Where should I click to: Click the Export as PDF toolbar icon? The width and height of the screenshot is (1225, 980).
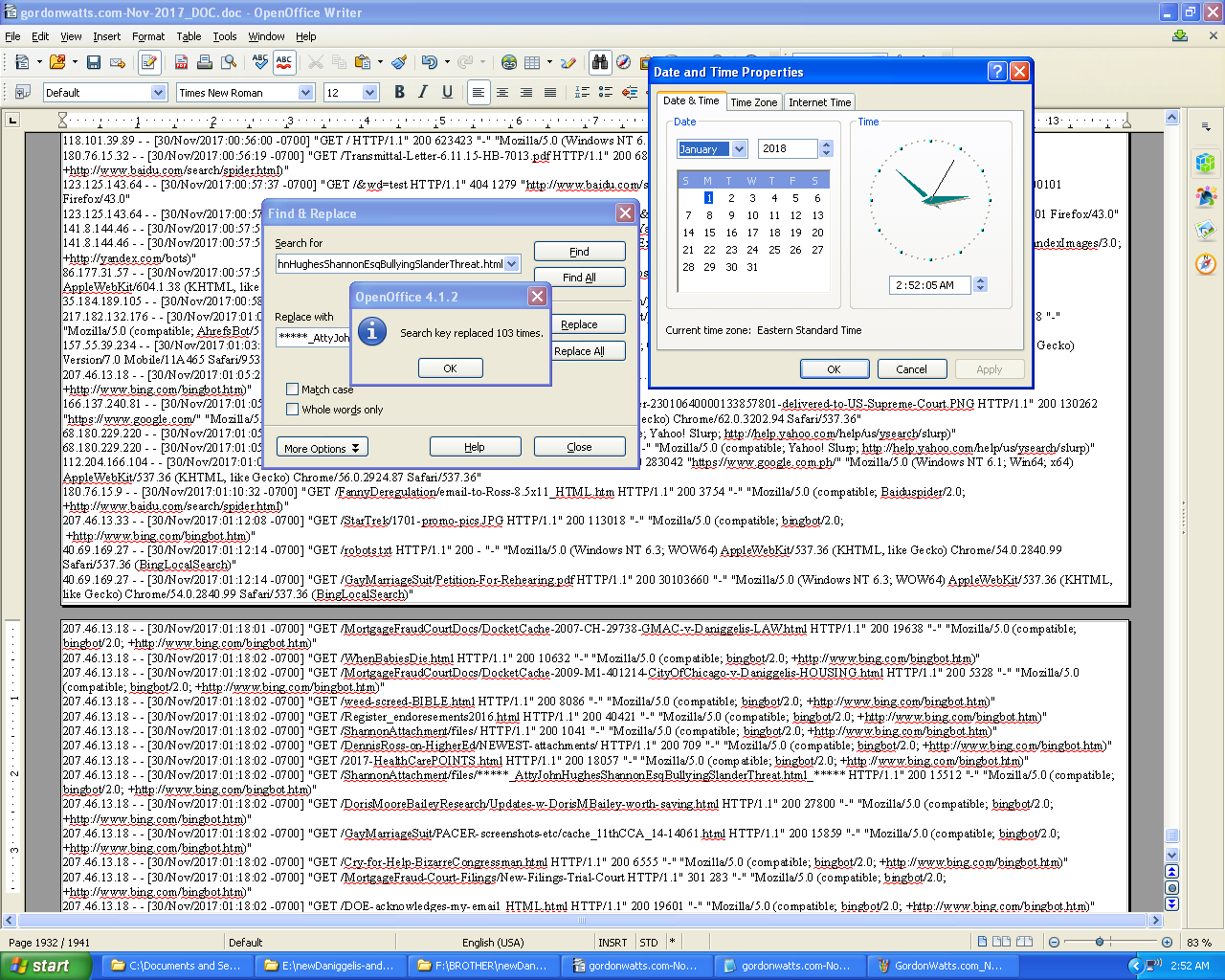point(181,62)
